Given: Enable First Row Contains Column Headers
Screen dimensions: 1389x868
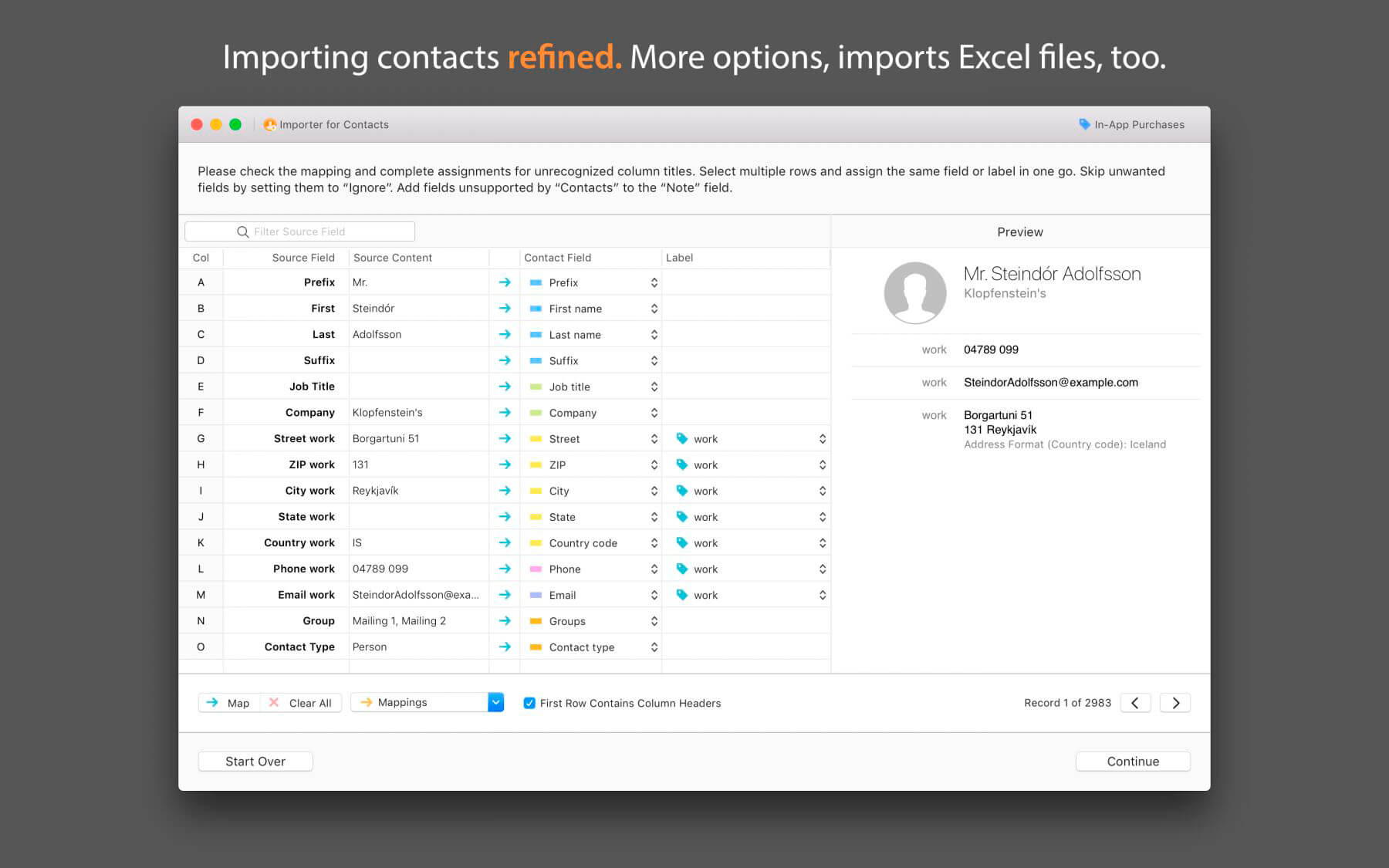Looking at the screenshot, I should (529, 703).
